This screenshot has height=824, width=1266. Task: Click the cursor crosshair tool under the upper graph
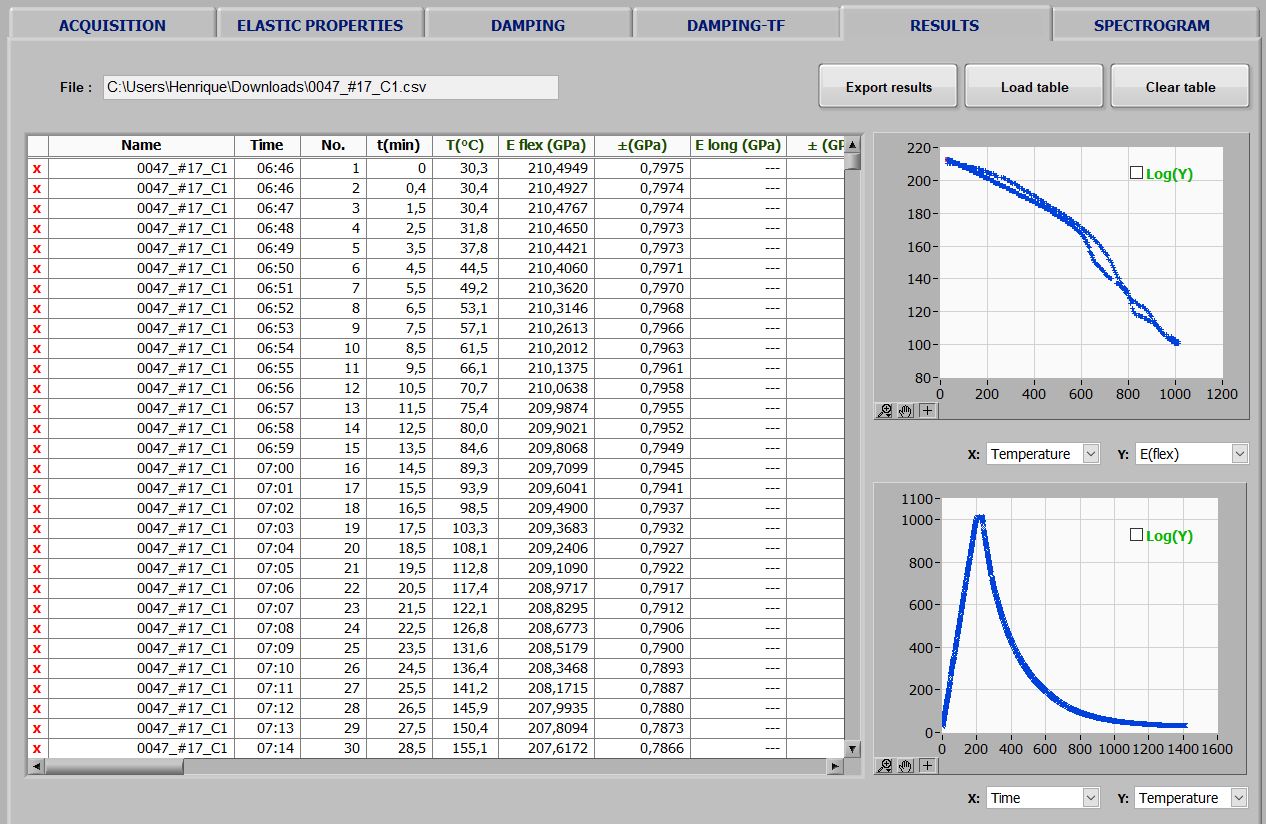tap(927, 411)
